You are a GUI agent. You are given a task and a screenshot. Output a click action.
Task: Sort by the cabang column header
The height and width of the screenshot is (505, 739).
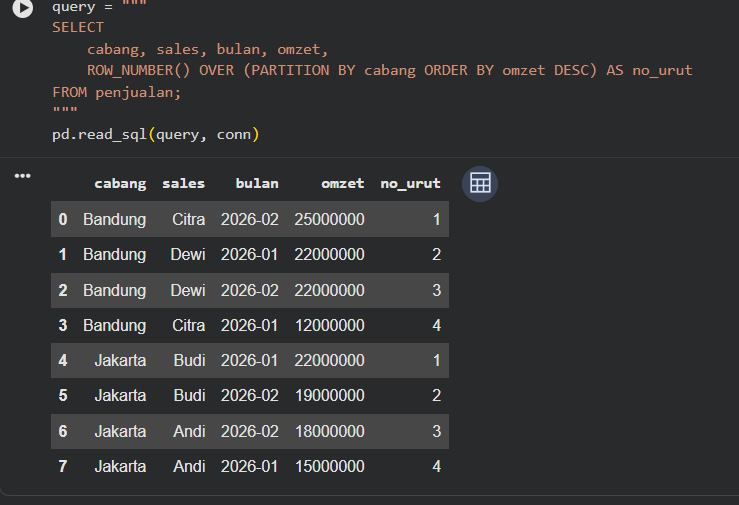point(120,183)
